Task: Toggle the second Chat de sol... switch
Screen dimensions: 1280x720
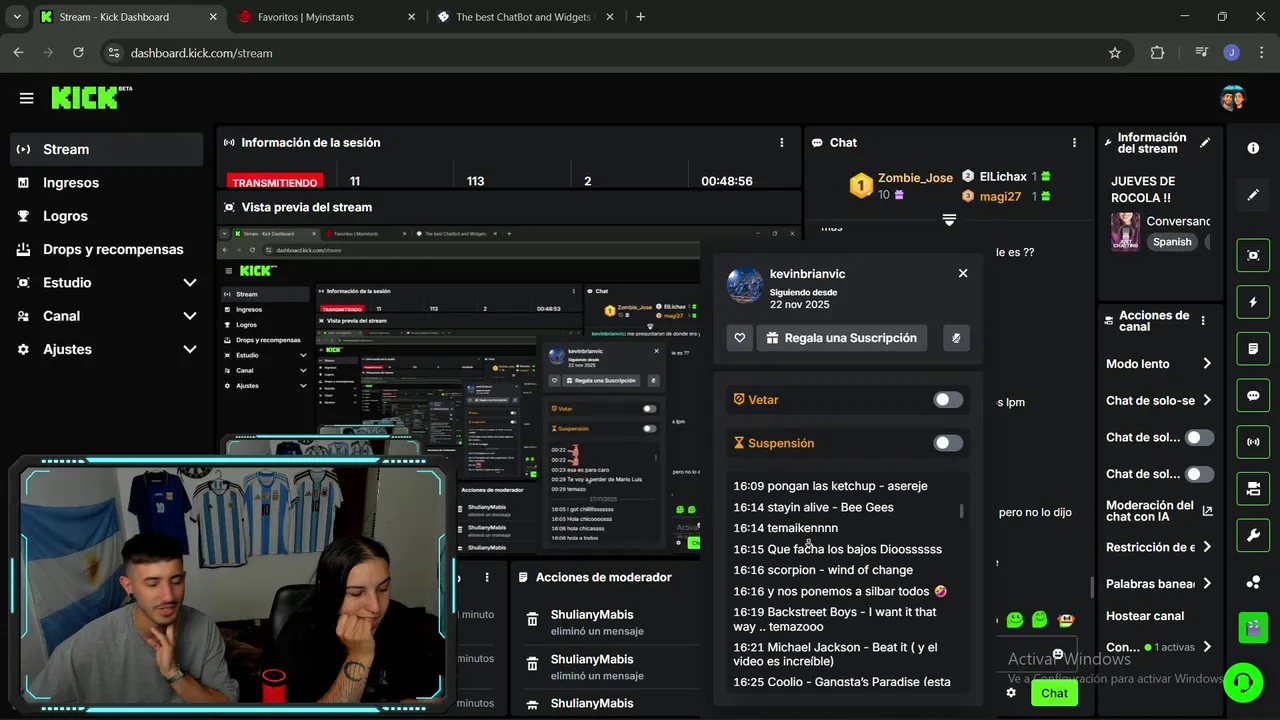Action: [1199, 474]
